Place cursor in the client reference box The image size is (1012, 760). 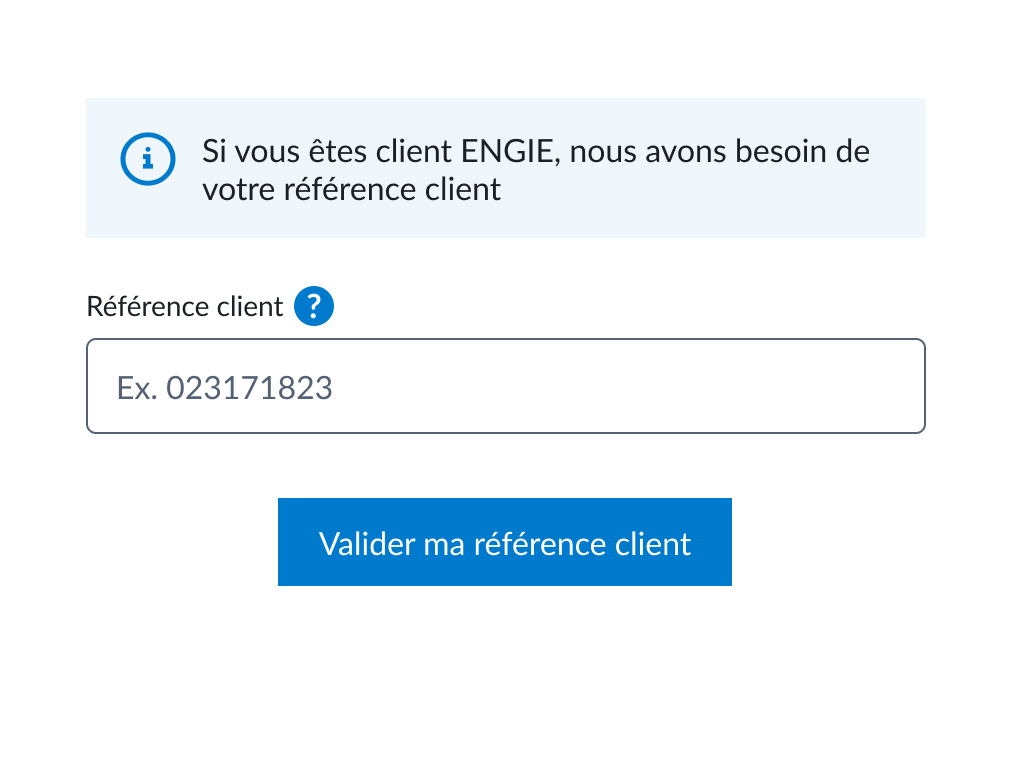[505, 386]
